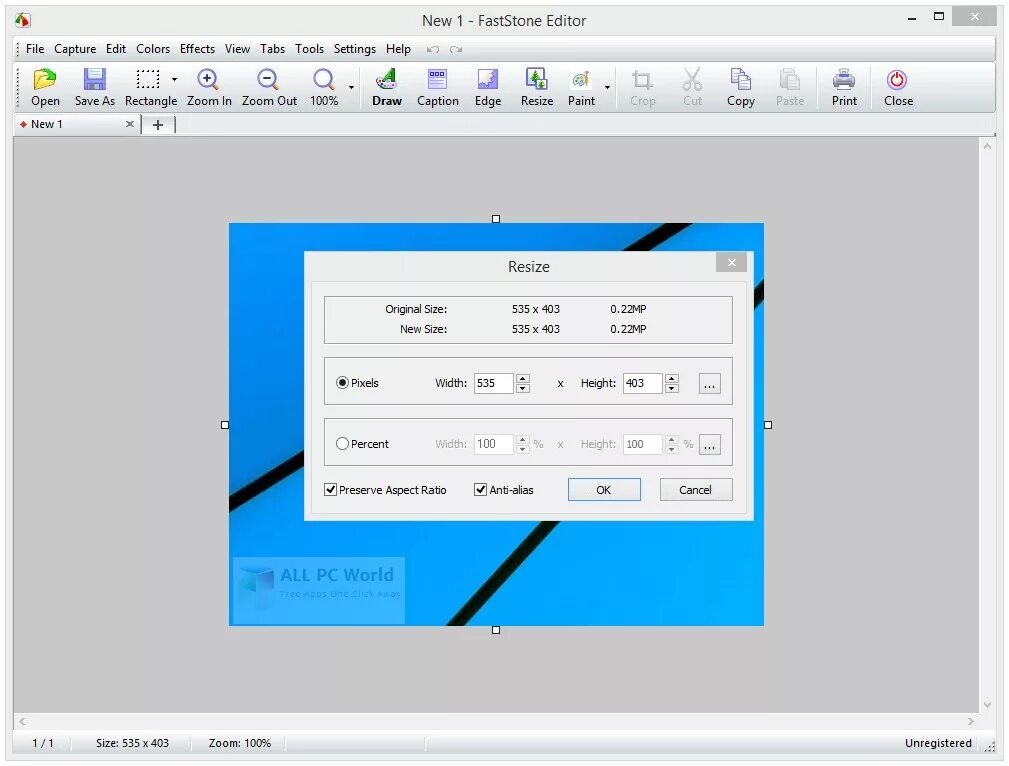This screenshot has width=1009, height=766.
Task: Open the Tabs menu
Action: [272, 49]
